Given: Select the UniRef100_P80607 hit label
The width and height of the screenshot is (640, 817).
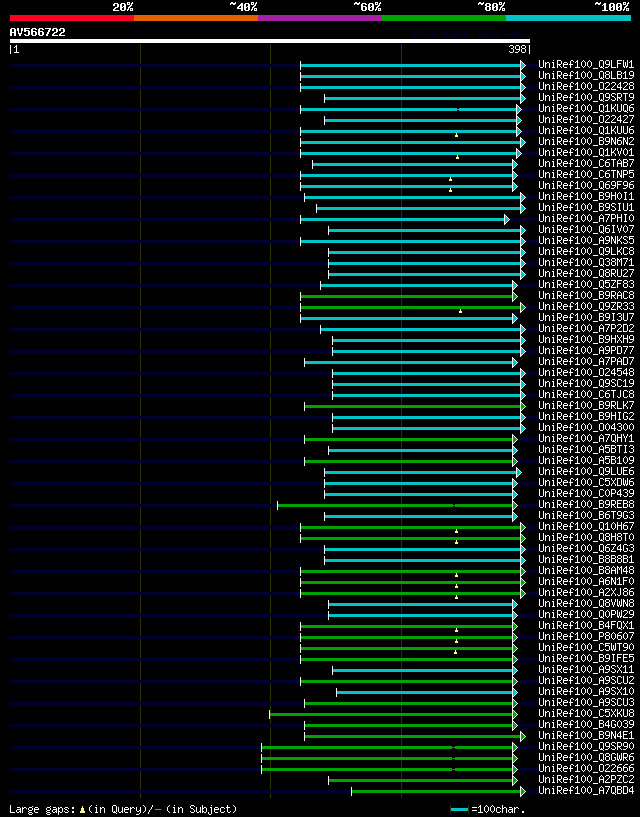Looking at the screenshot, I should 586,637.
